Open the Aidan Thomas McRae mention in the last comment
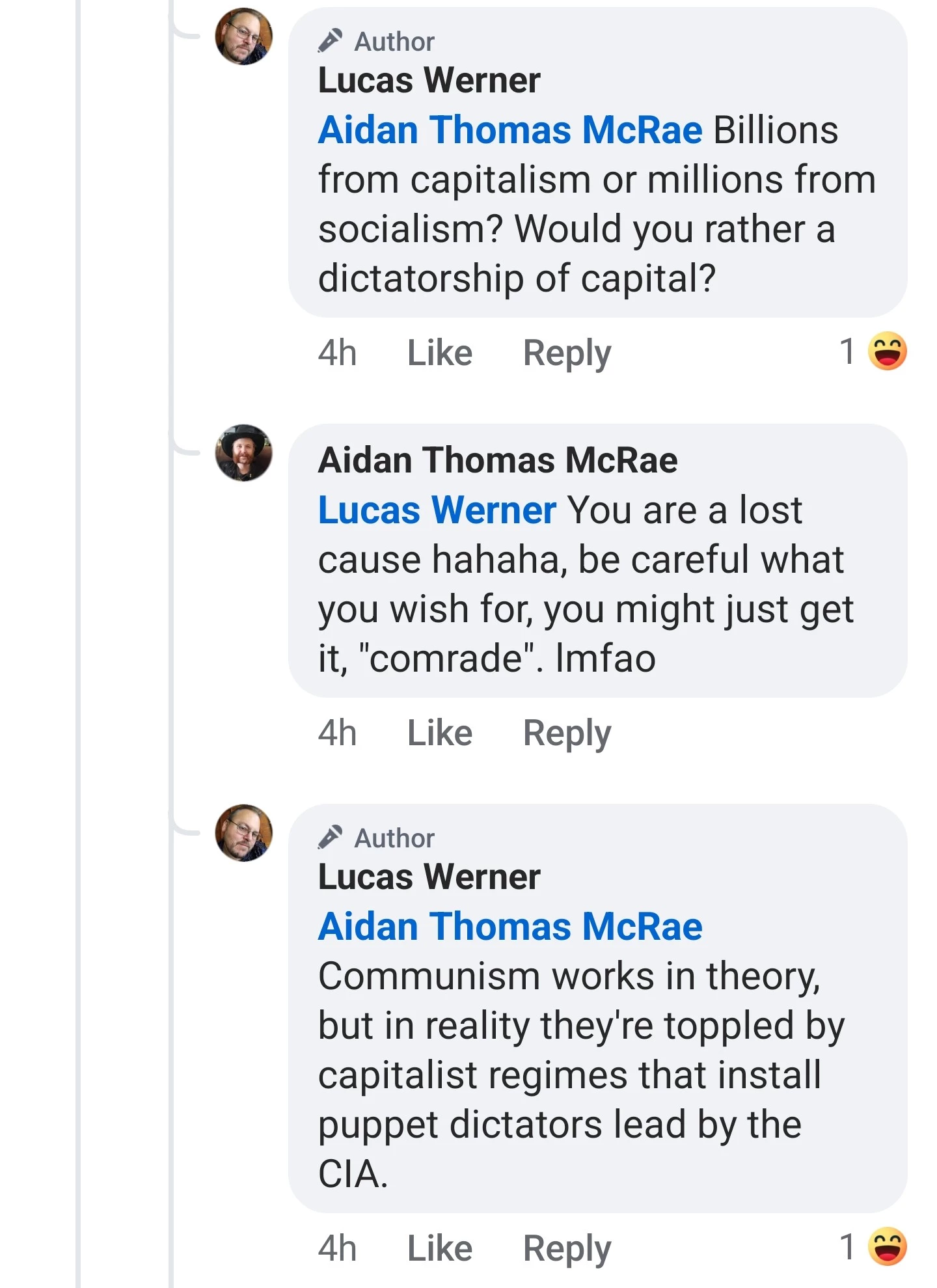 point(510,927)
